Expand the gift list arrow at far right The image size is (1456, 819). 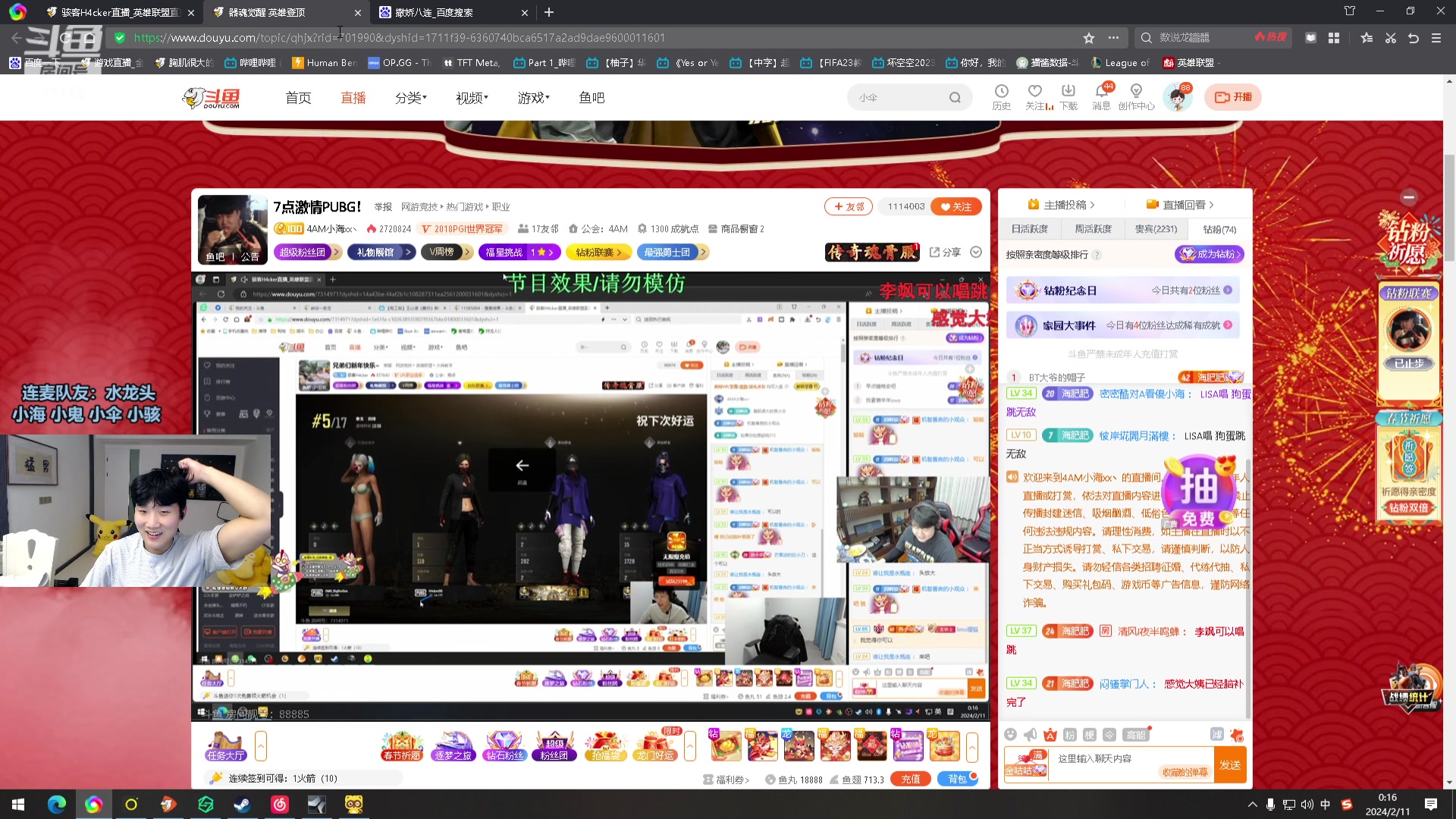click(972, 746)
